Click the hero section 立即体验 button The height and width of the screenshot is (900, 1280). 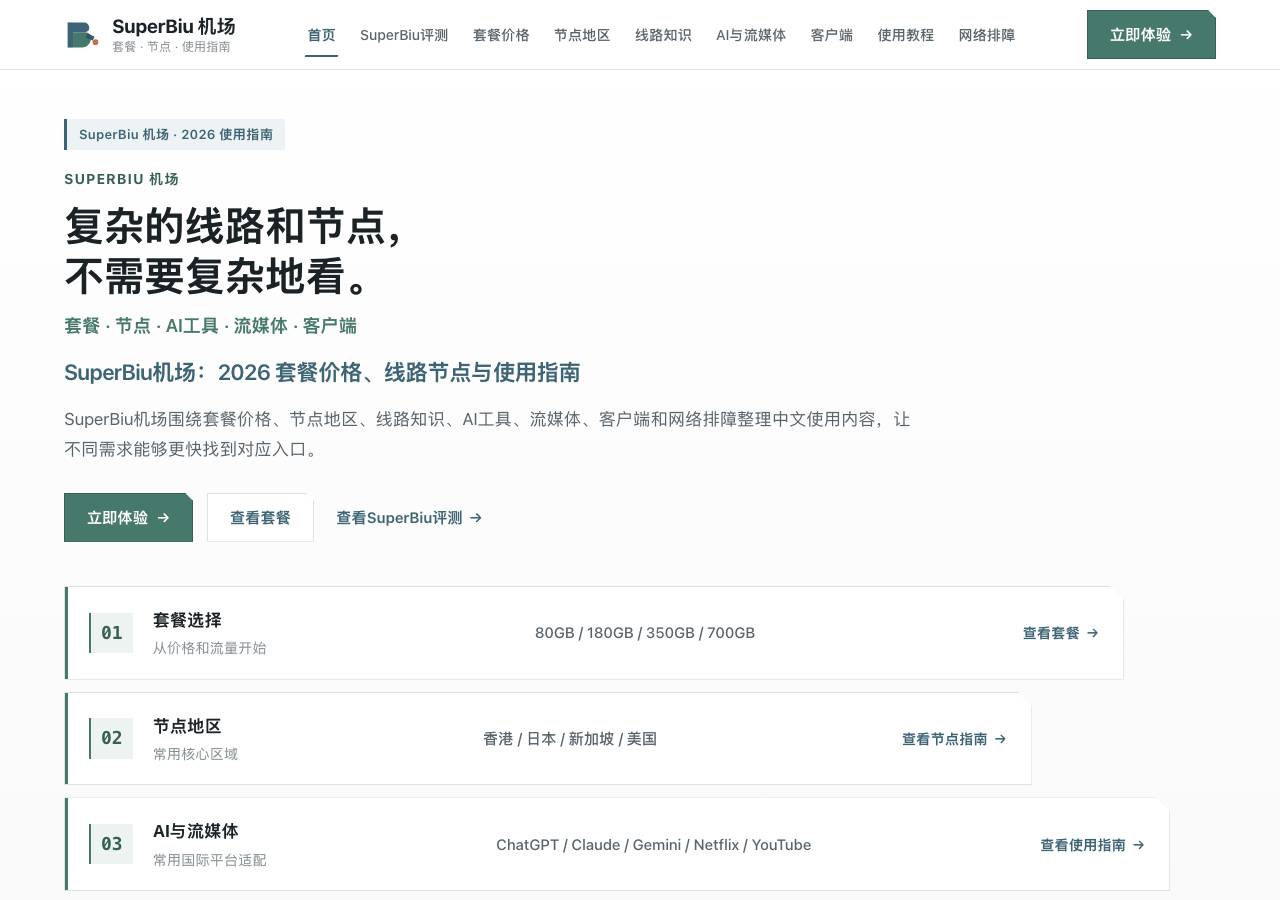(x=128, y=518)
